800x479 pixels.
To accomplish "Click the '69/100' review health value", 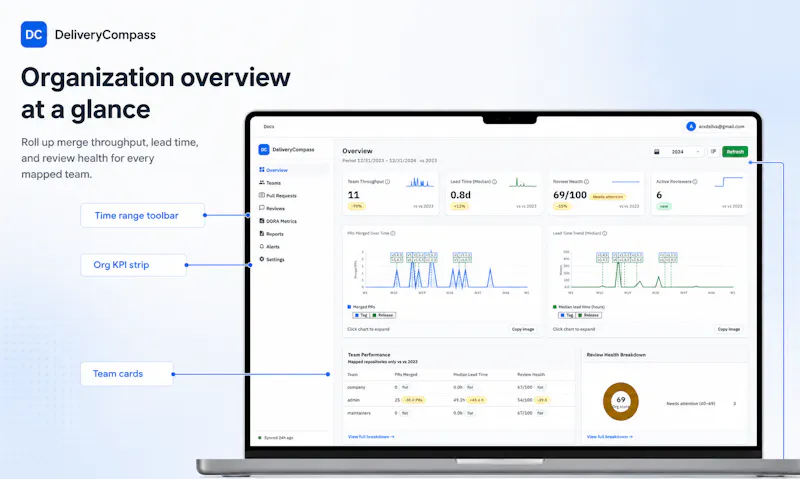I will [x=570, y=195].
